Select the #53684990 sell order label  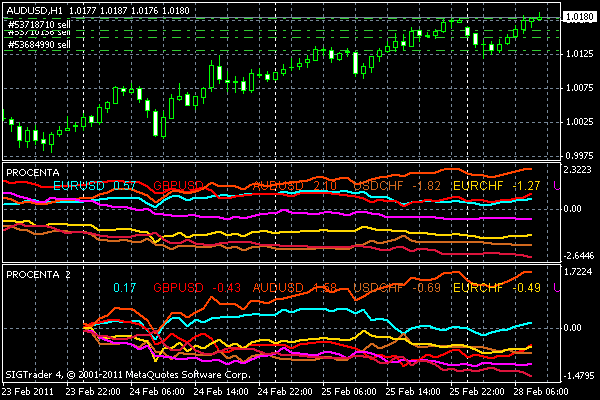click(x=38, y=44)
